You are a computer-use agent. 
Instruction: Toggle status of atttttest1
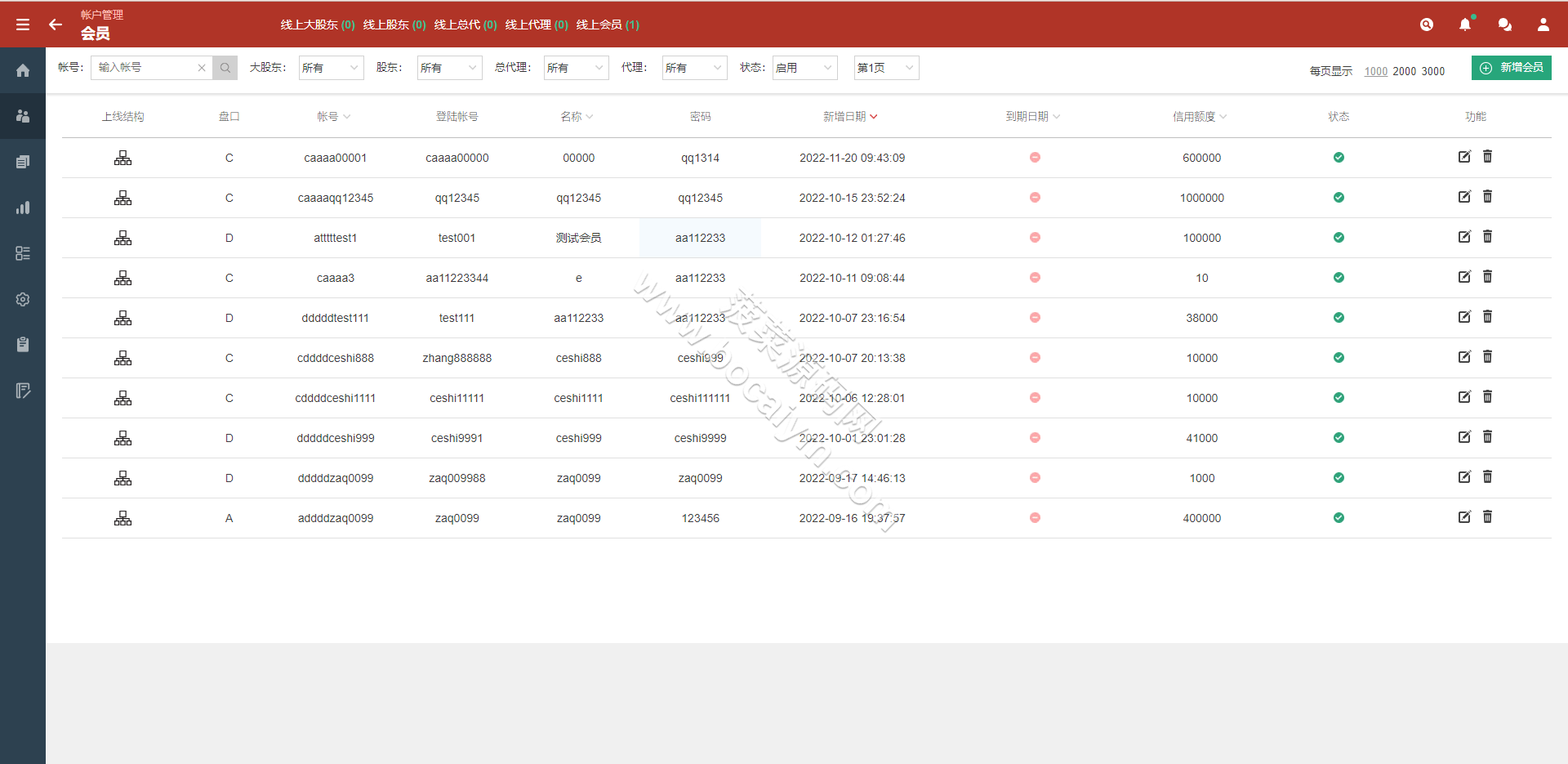pos(1339,237)
